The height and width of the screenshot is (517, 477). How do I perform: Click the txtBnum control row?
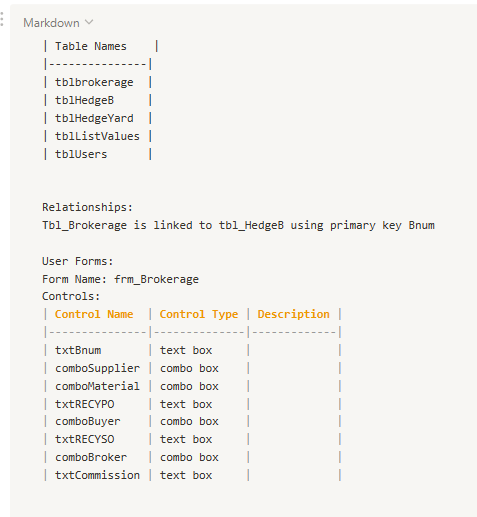[193, 350]
